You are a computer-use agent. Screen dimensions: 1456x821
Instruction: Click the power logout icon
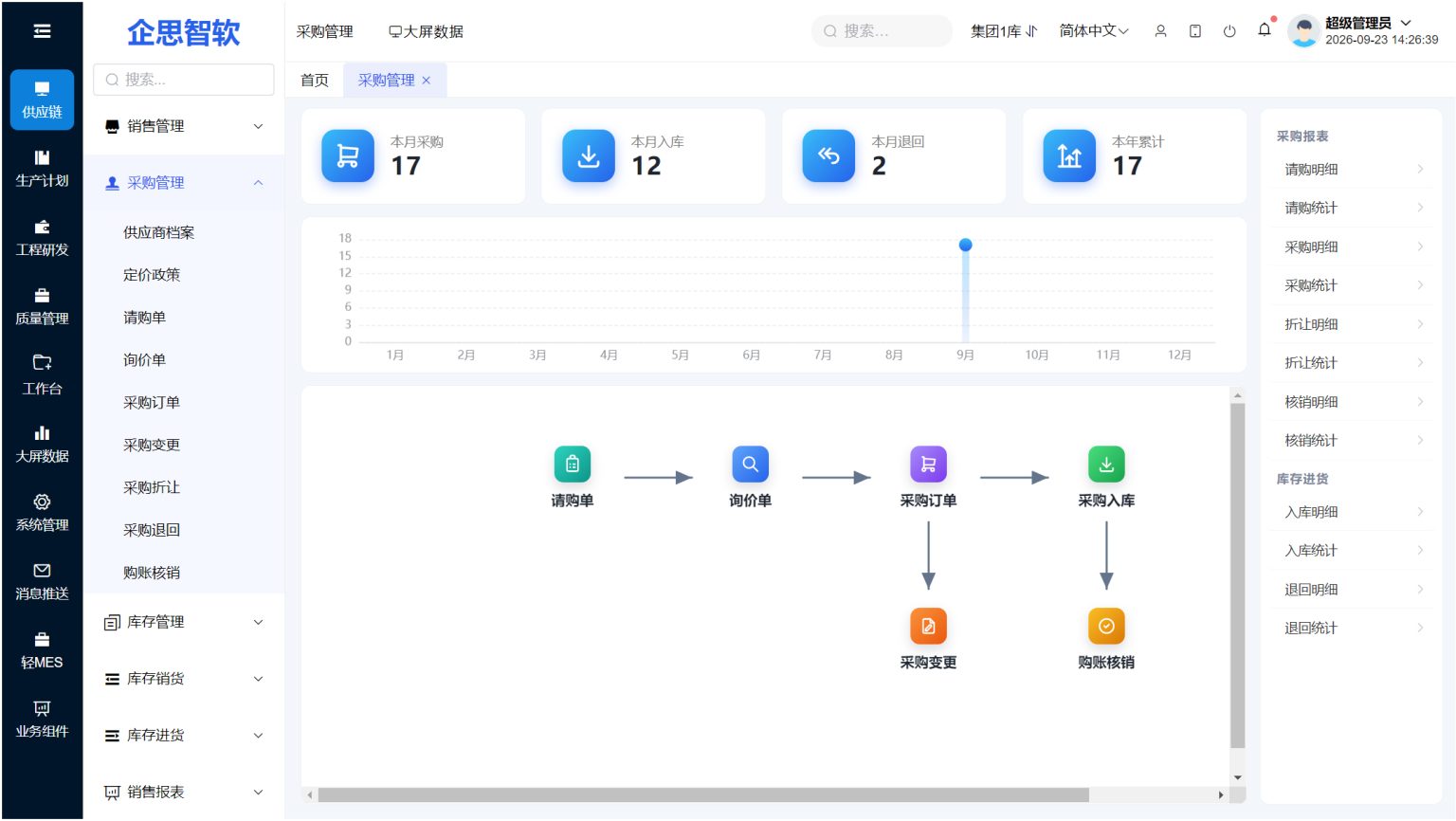pos(1229,31)
